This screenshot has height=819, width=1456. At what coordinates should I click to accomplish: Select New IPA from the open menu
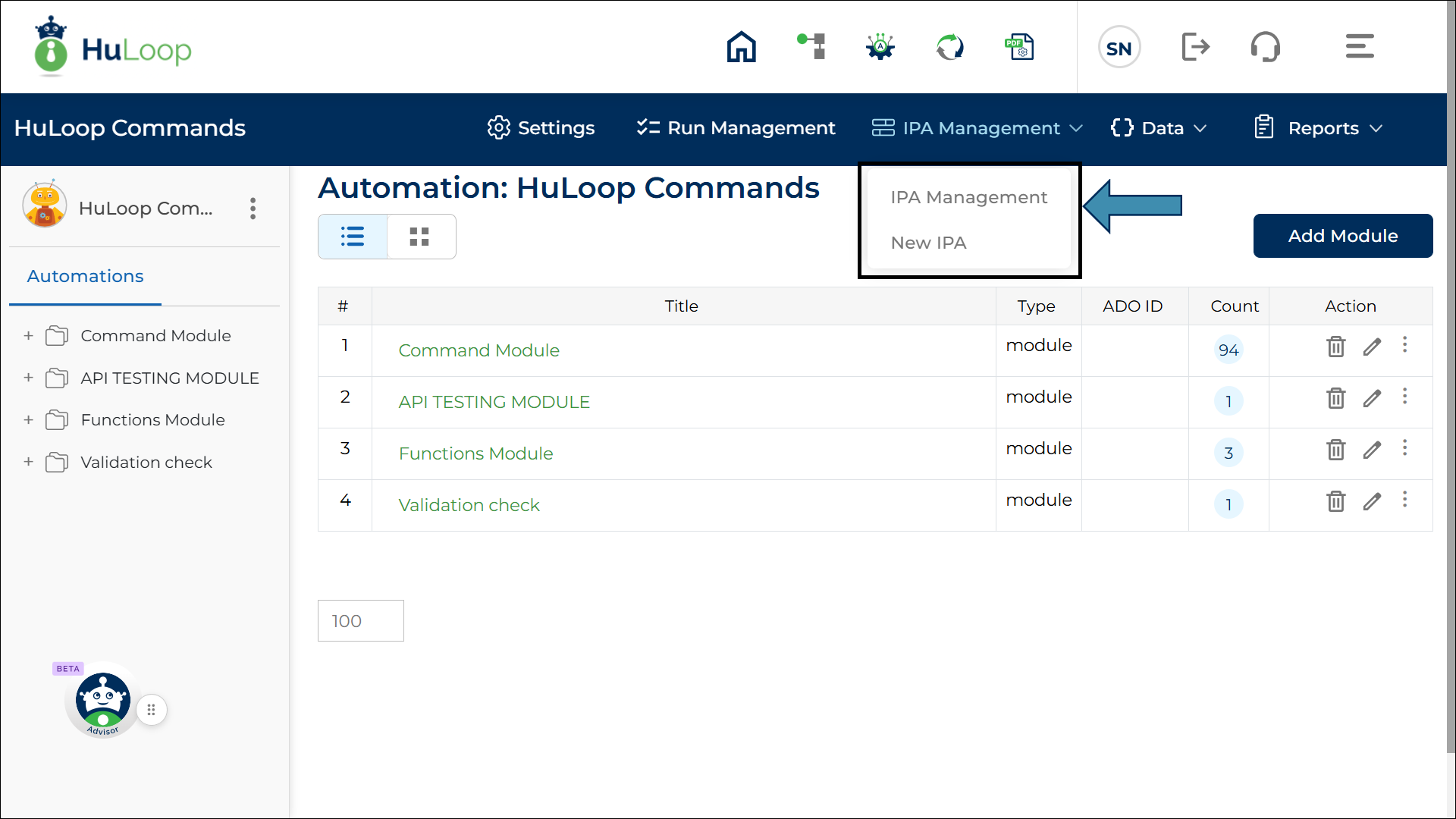click(928, 243)
